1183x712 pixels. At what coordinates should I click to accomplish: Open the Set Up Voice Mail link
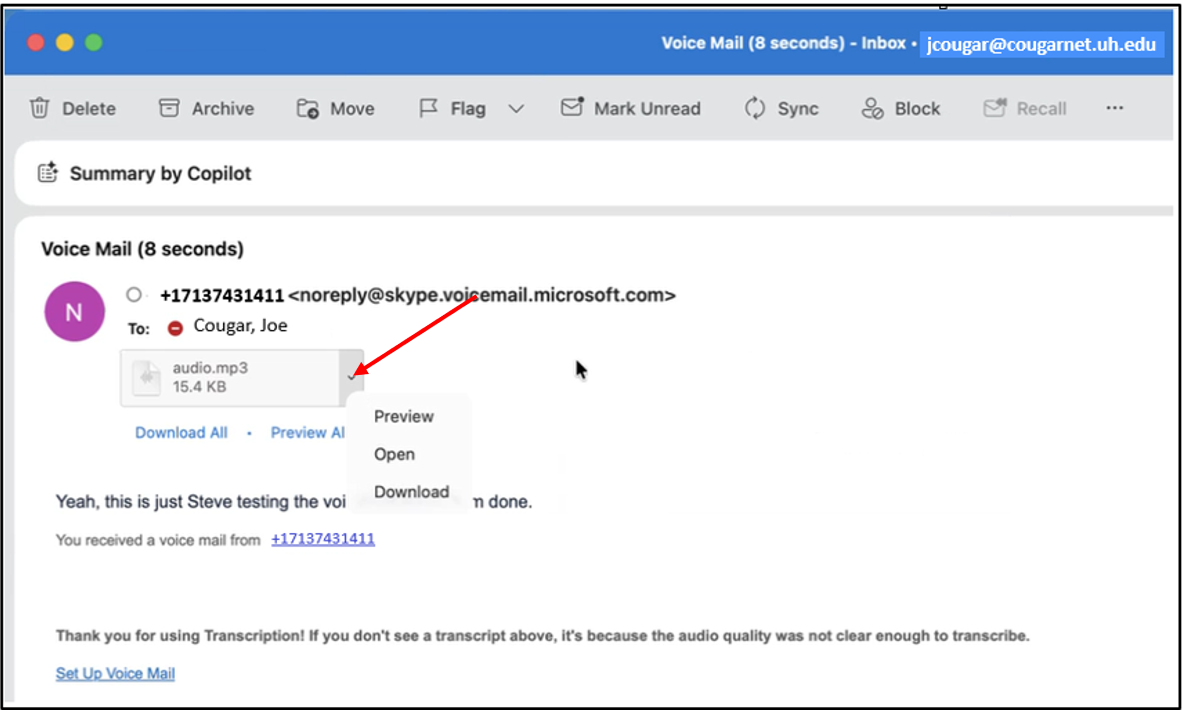pyautogui.click(x=115, y=674)
